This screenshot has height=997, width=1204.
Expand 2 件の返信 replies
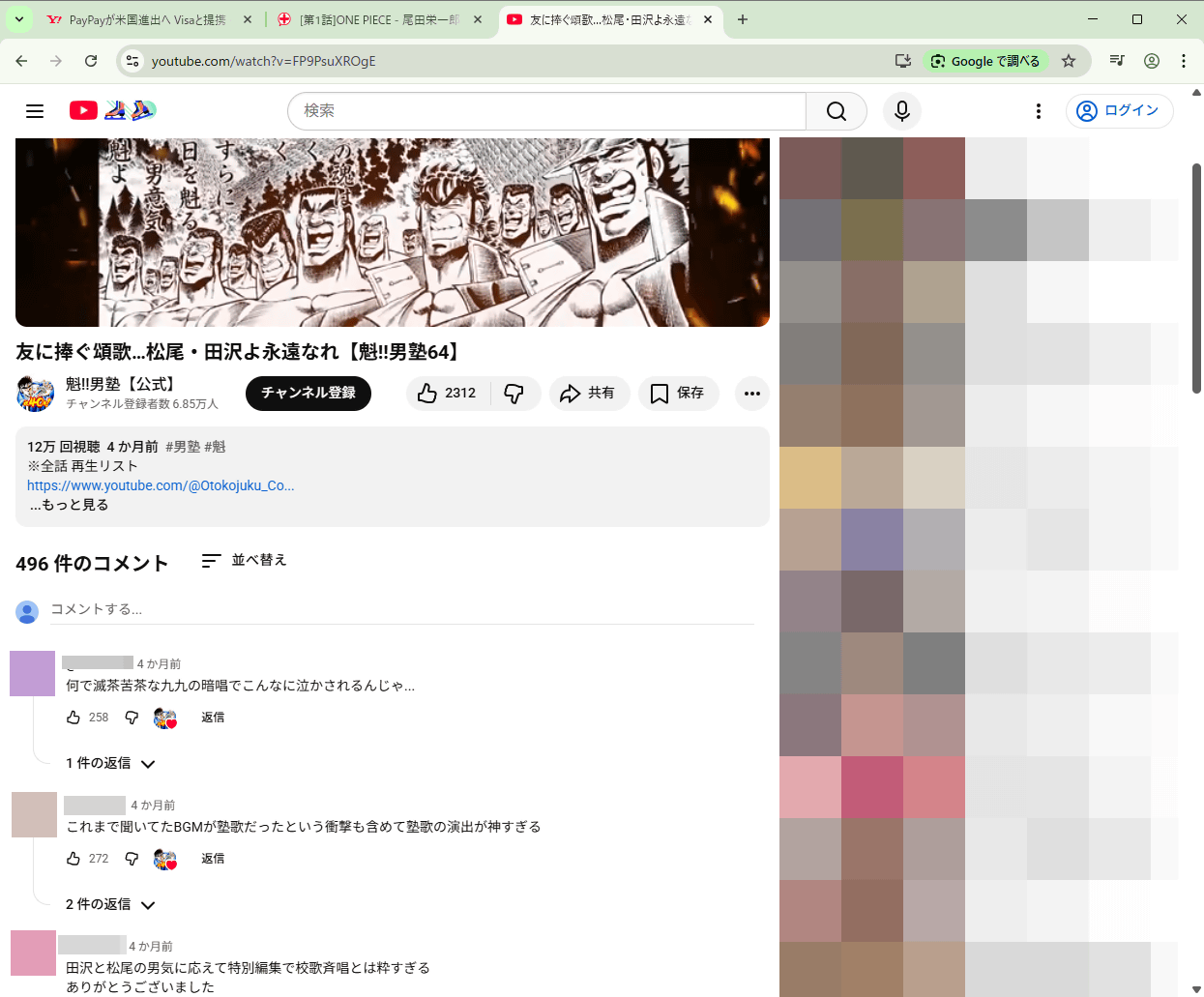110,905
